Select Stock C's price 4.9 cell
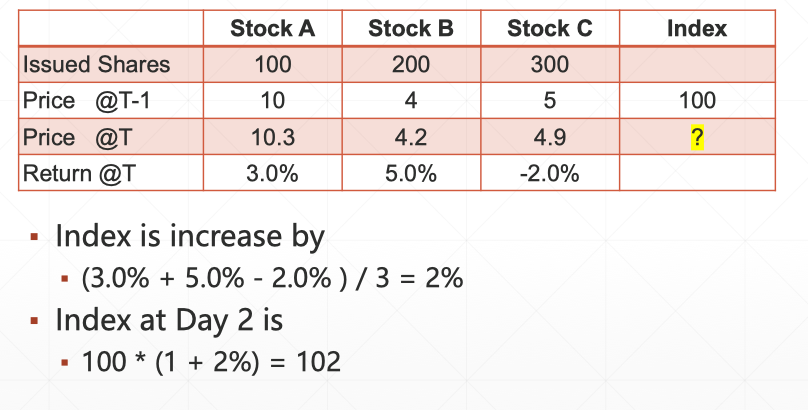 [x=550, y=137]
